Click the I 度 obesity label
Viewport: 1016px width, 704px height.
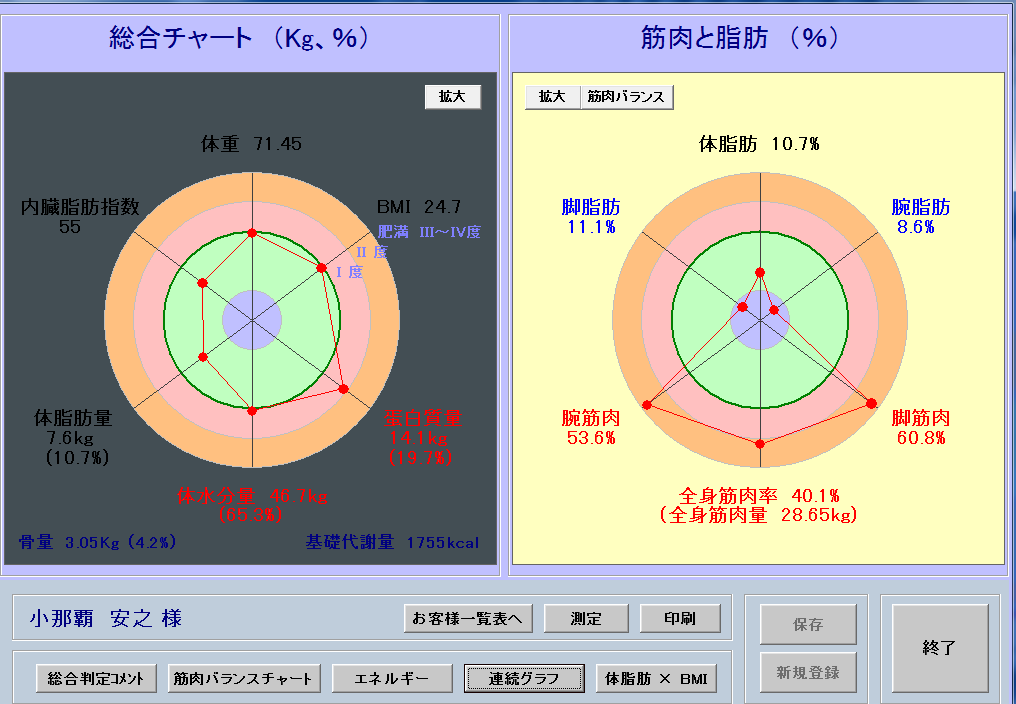click(350, 272)
